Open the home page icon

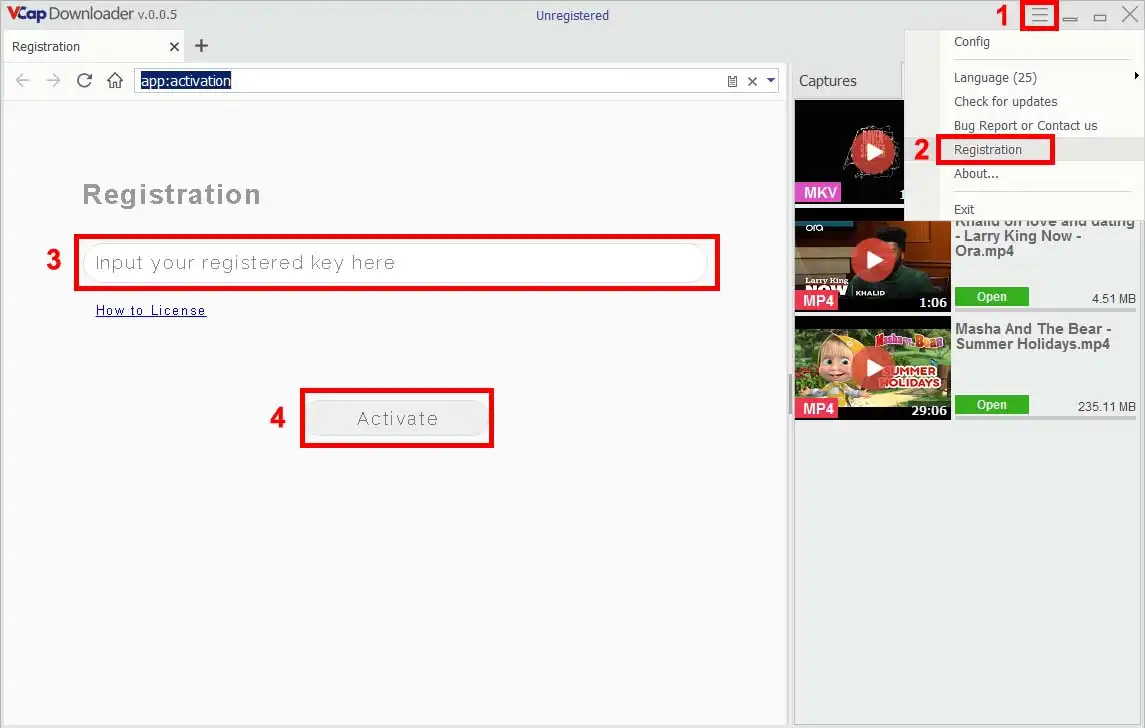[115, 80]
